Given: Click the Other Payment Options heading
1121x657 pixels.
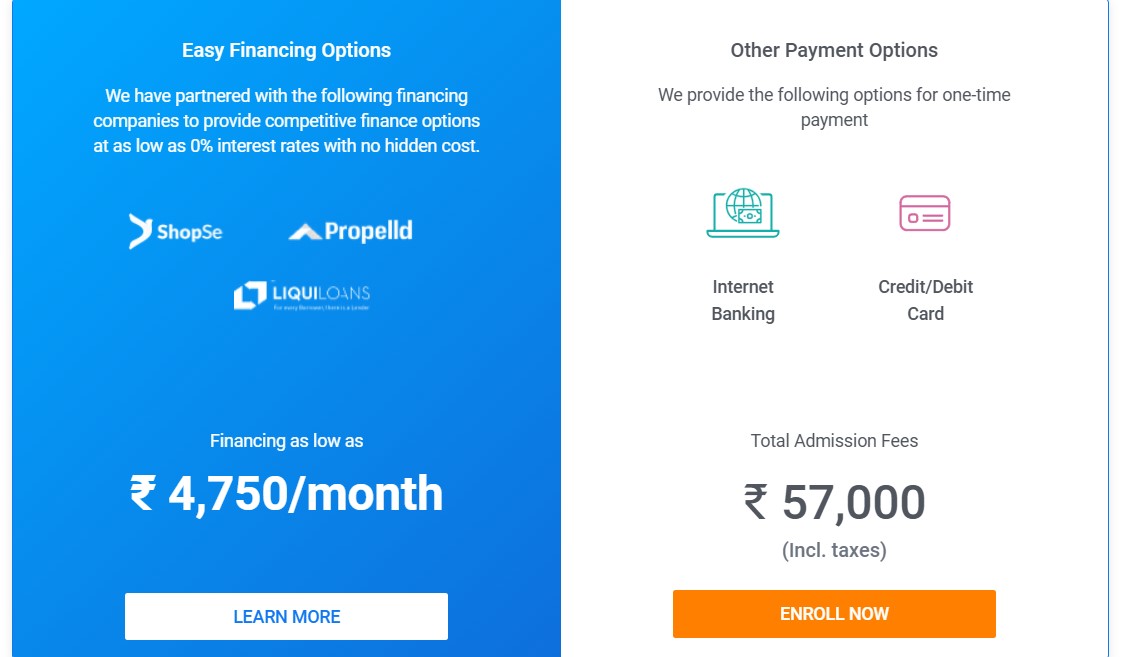Looking at the screenshot, I should 834,50.
